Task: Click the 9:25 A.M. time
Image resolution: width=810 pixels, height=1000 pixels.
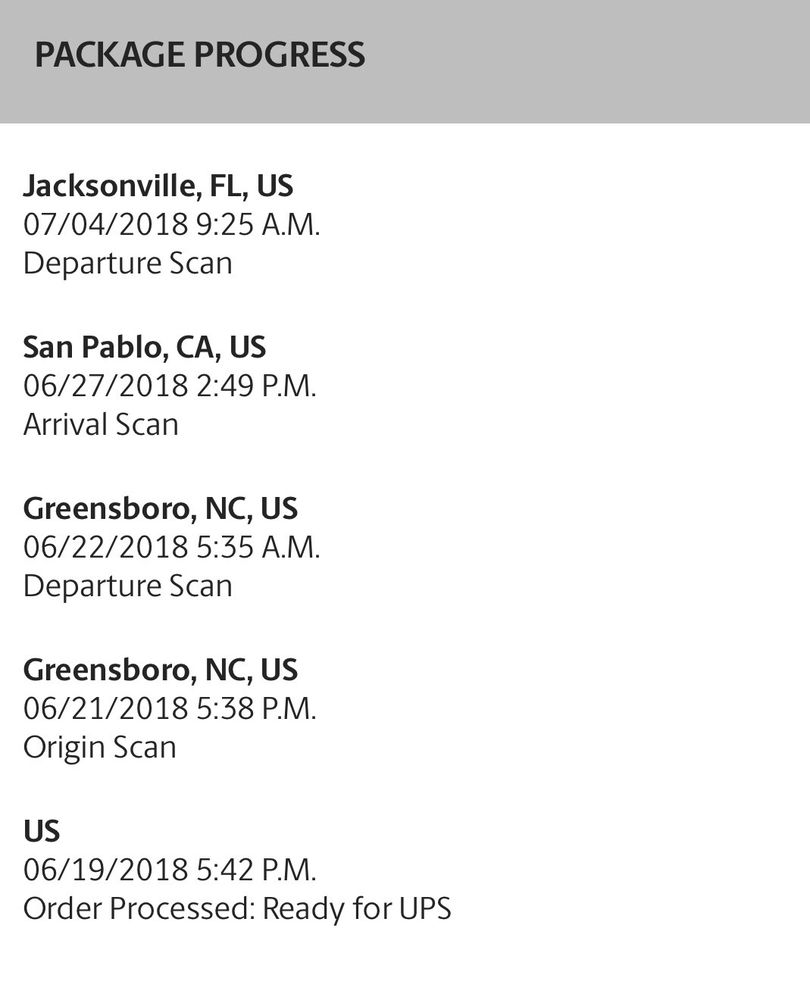Action: 258,224
